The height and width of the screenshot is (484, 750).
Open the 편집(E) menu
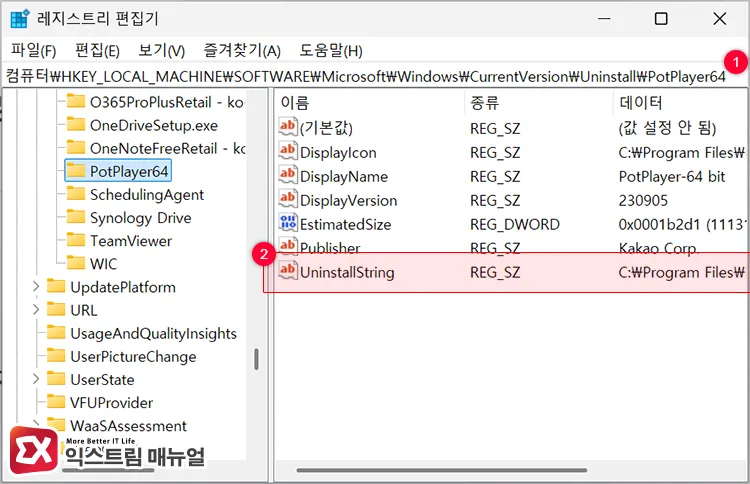tap(97, 50)
